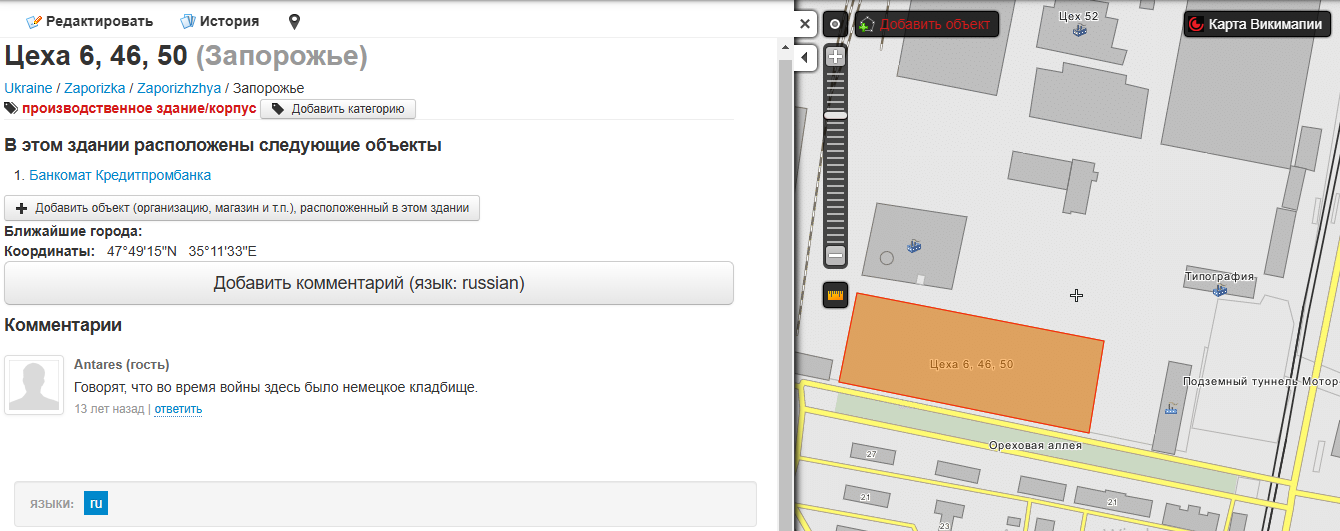The image size is (1340, 531).
Task: Zoom in with plus button
Action: click(x=836, y=57)
